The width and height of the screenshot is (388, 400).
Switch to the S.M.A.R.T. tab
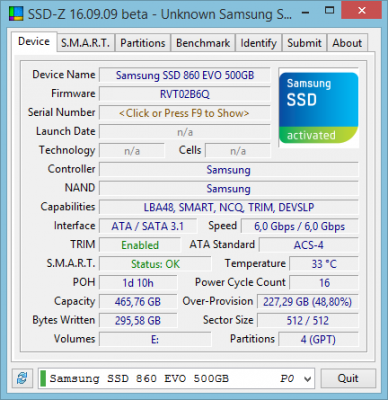[85, 43]
